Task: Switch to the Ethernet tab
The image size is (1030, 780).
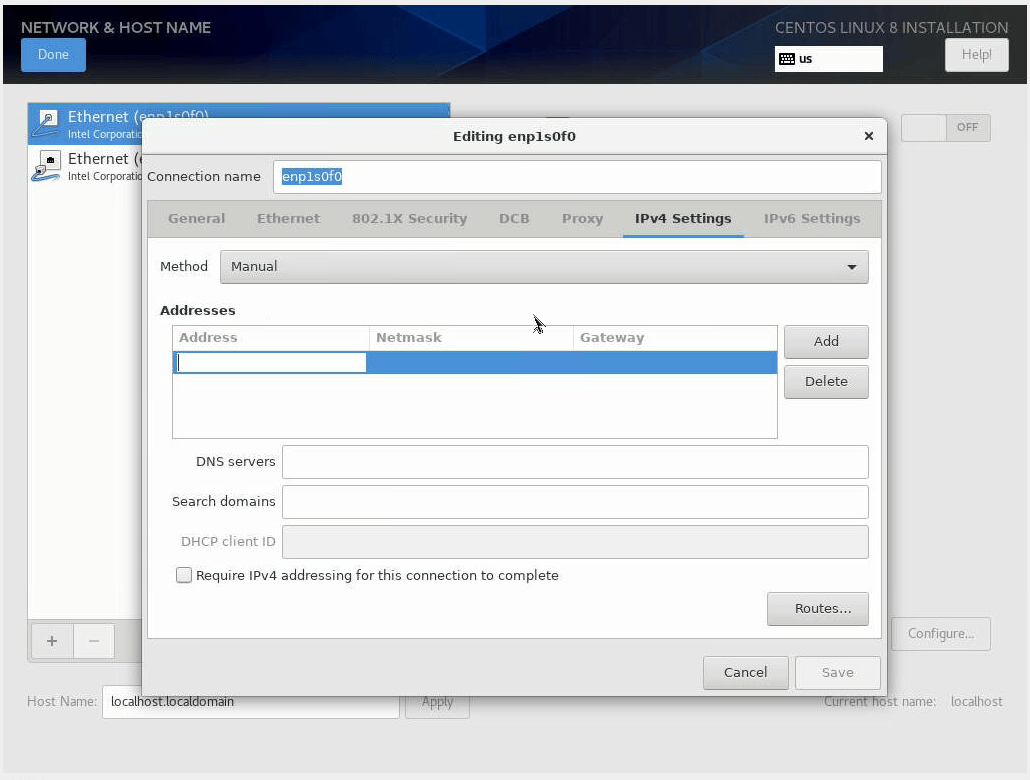Action: [x=288, y=219]
